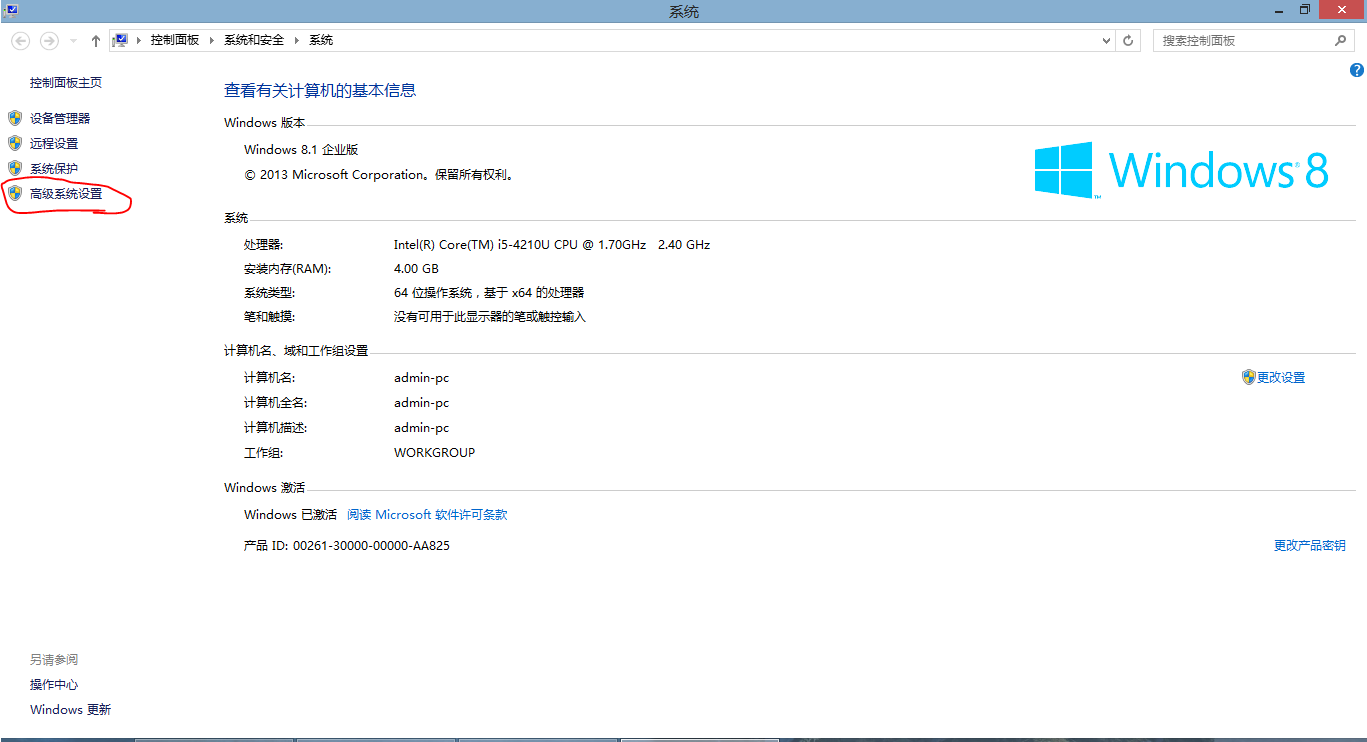The width and height of the screenshot is (1367, 742).
Task: Go up one level with the Up arrow
Action: pos(96,41)
